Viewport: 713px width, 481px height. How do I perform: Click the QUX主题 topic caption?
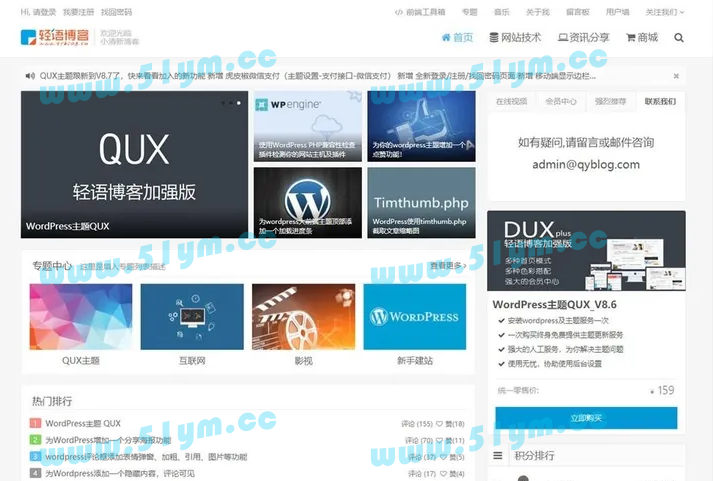[81, 361]
